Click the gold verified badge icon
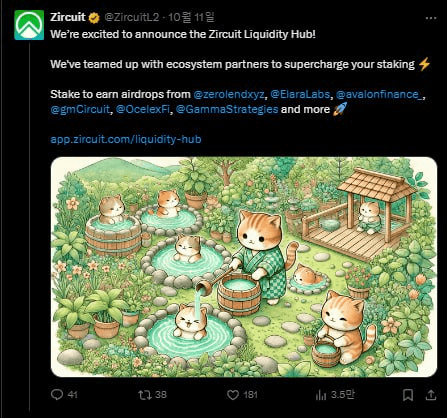Viewport: 447px width, 418px height. tap(94, 18)
